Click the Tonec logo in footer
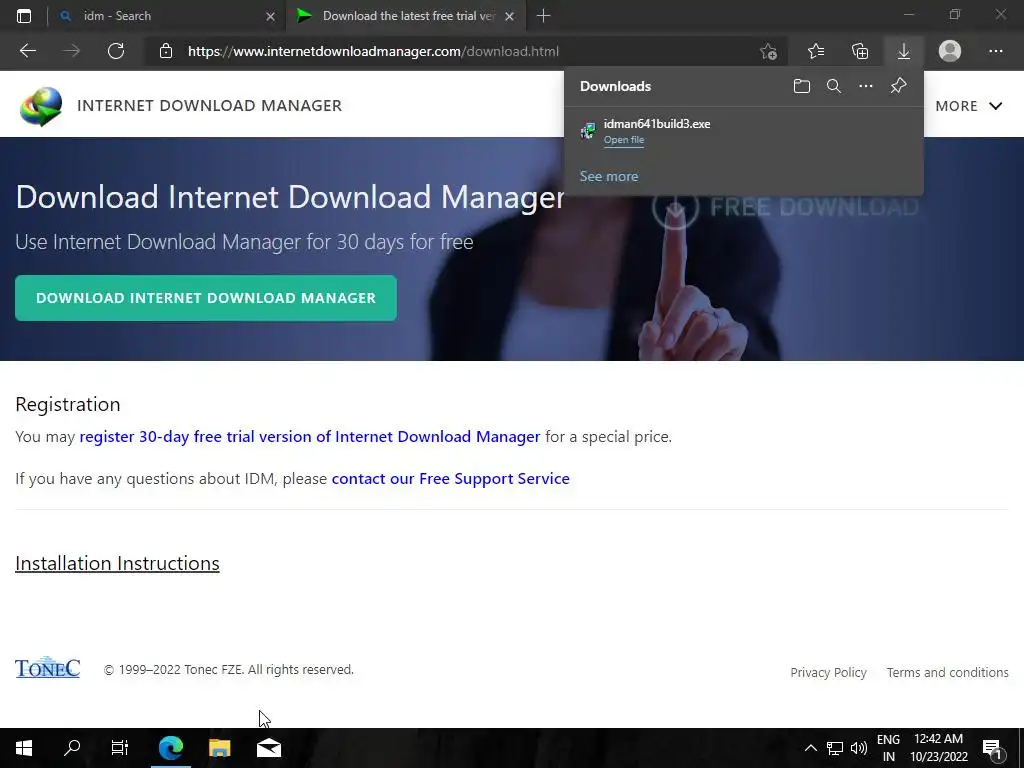 [x=48, y=667]
